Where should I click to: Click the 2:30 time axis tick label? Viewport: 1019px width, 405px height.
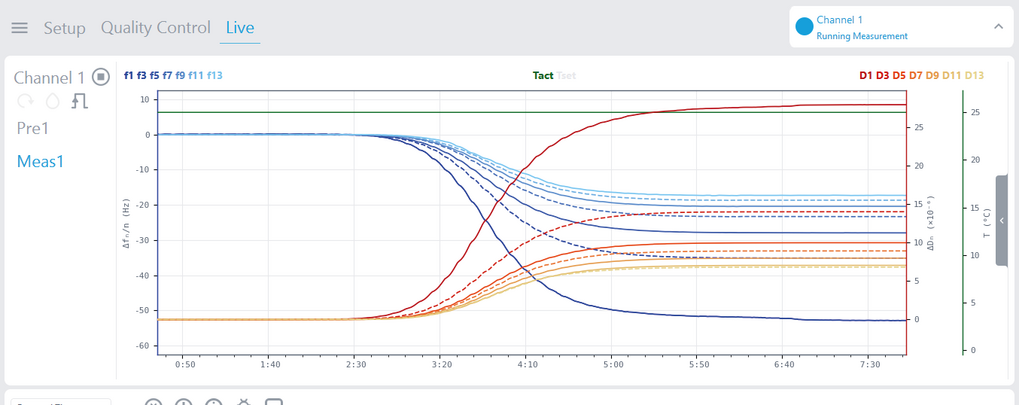click(x=355, y=365)
